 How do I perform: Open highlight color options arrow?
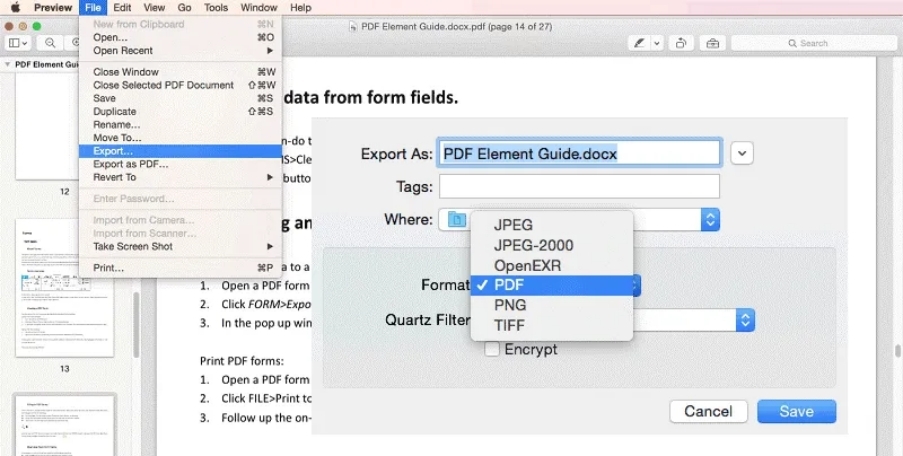(657, 43)
